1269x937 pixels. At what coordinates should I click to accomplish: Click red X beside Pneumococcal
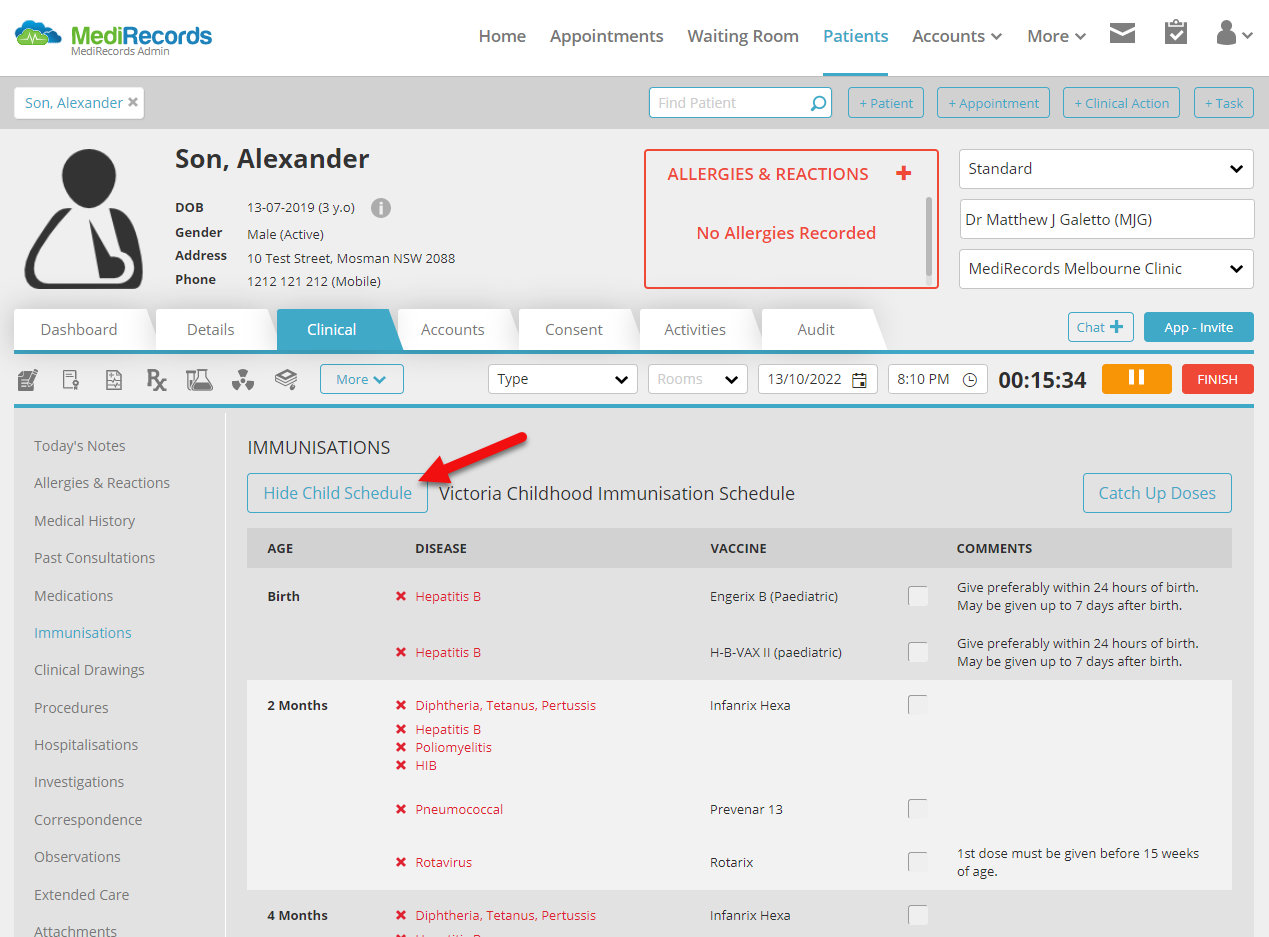401,809
